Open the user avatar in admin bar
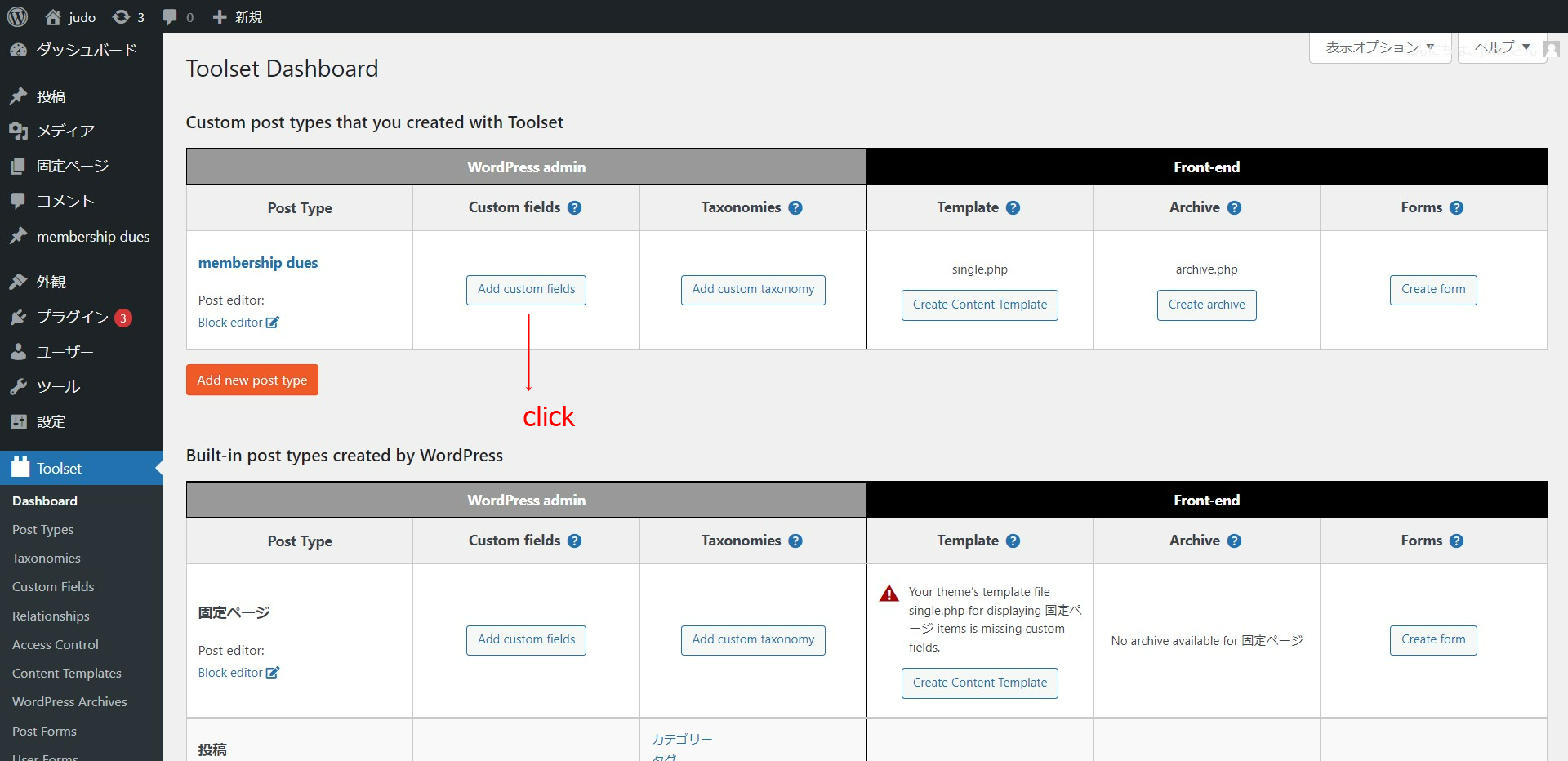This screenshot has width=1568, height=761. [1552, 48]
